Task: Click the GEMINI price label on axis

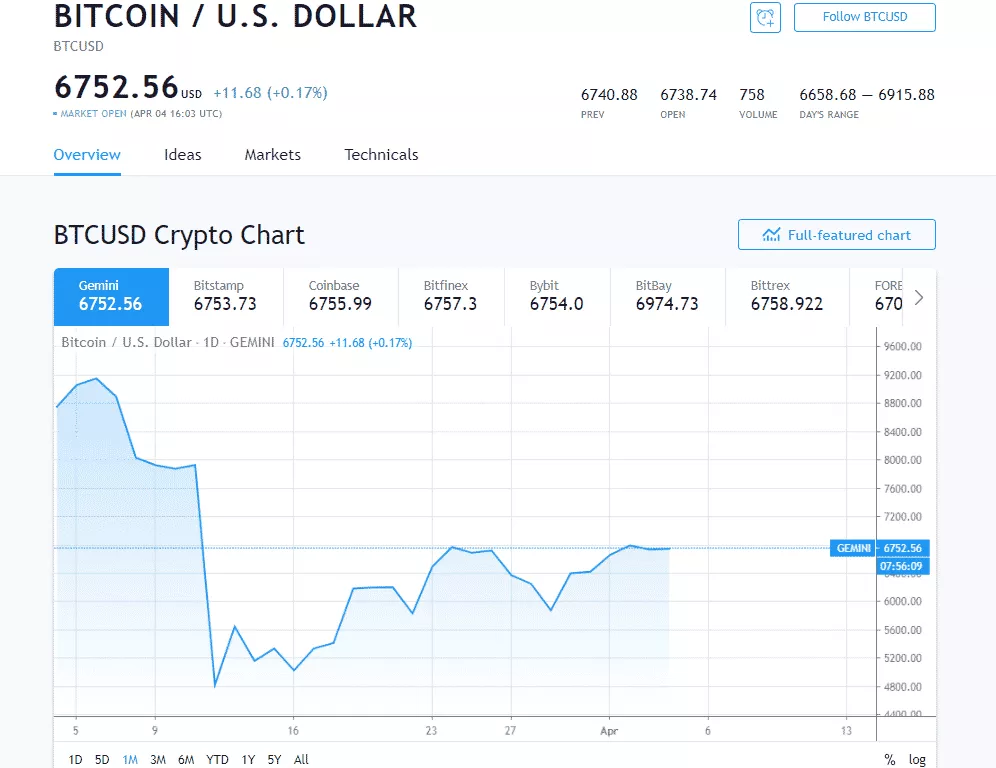Action: point(853,548)
